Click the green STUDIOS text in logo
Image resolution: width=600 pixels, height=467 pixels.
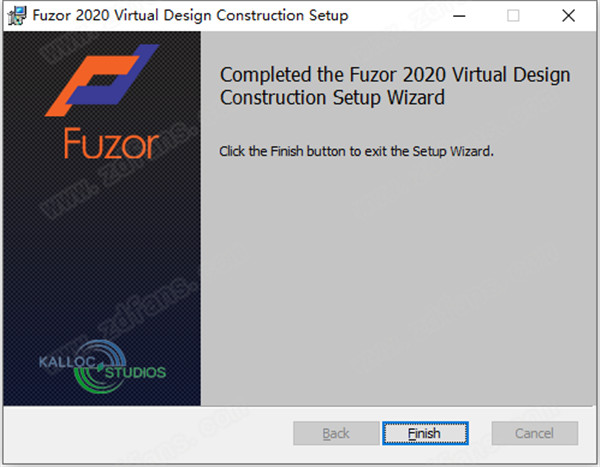click(135, 372)
